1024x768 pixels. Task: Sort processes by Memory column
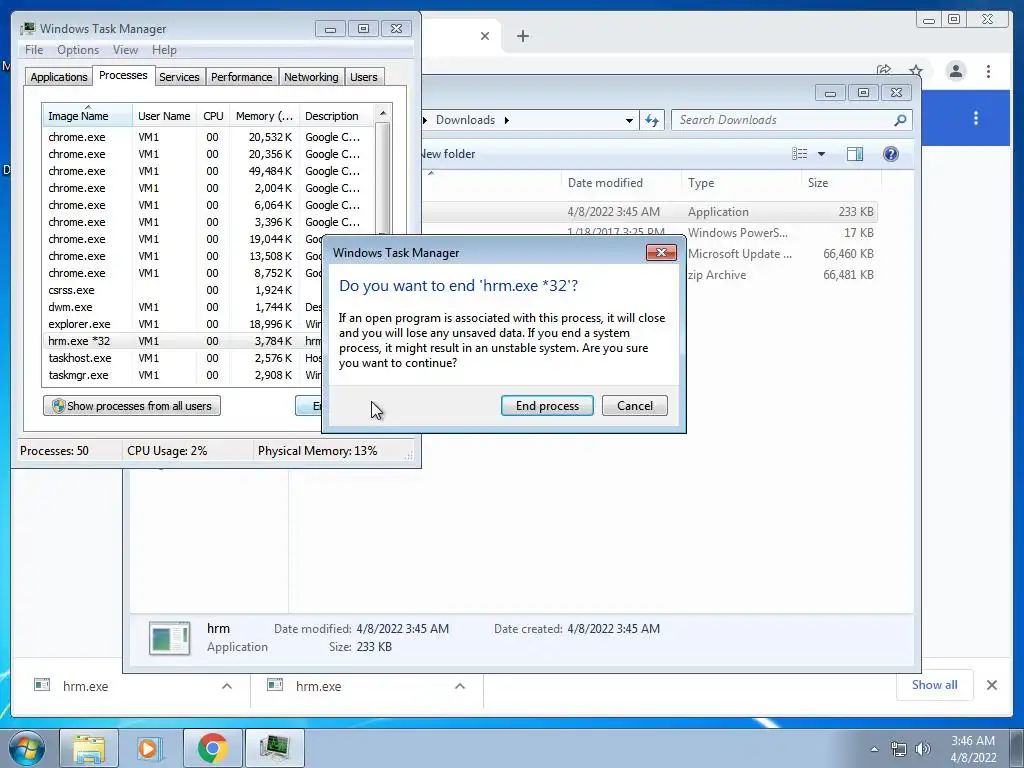pyautogui.click(x=264, y=116)
